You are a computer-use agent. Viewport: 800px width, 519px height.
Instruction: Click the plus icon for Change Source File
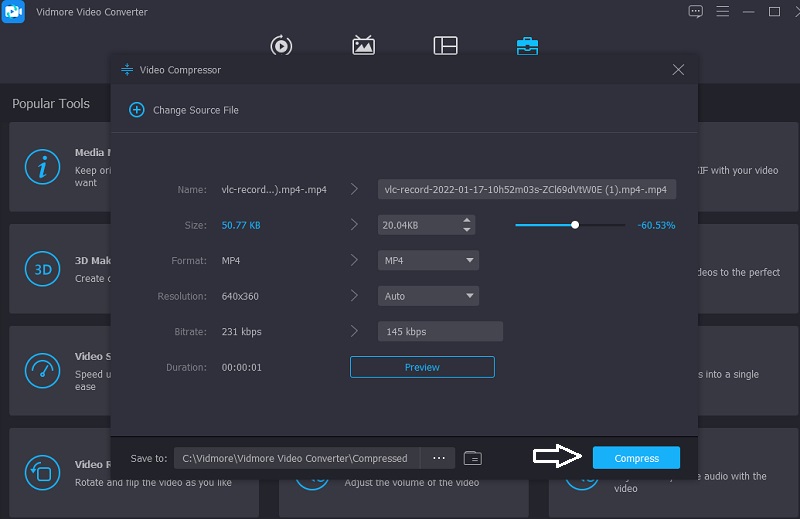tap(137, 110)
